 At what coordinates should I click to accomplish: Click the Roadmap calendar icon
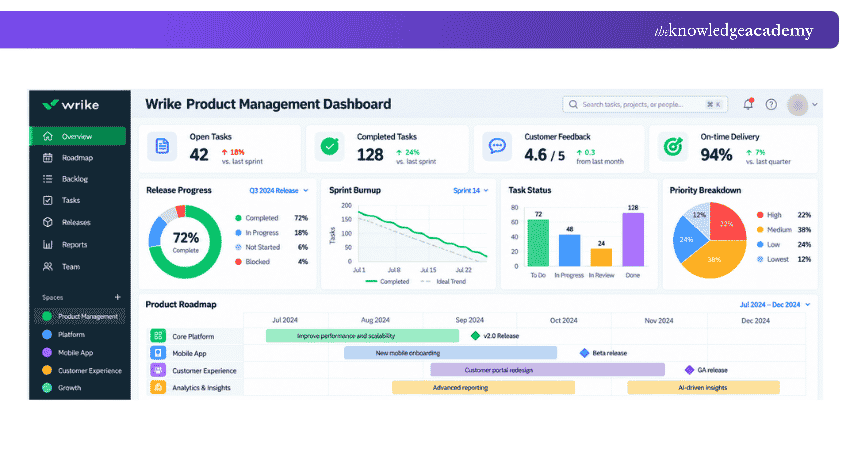(48, 158)
